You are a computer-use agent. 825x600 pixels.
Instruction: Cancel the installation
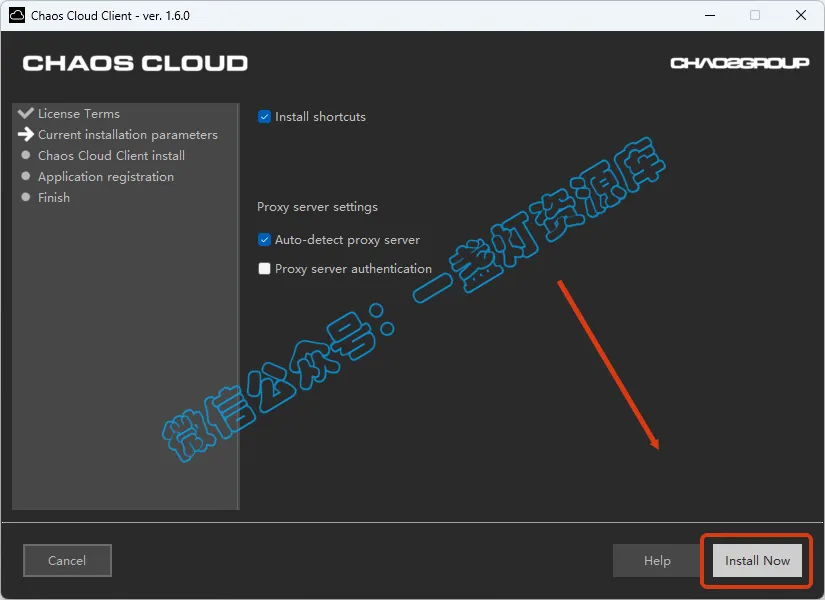coord(67,561)
